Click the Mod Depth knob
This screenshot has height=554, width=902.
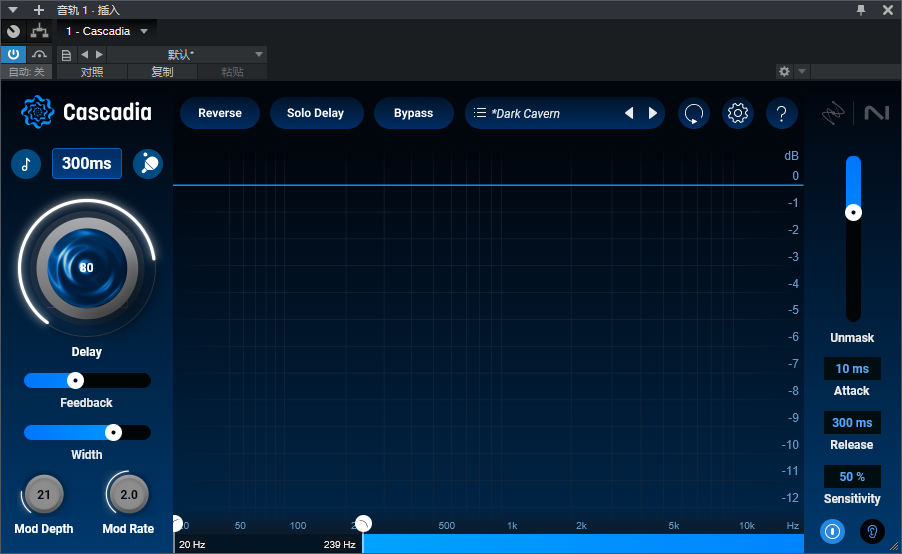(44, 494)
